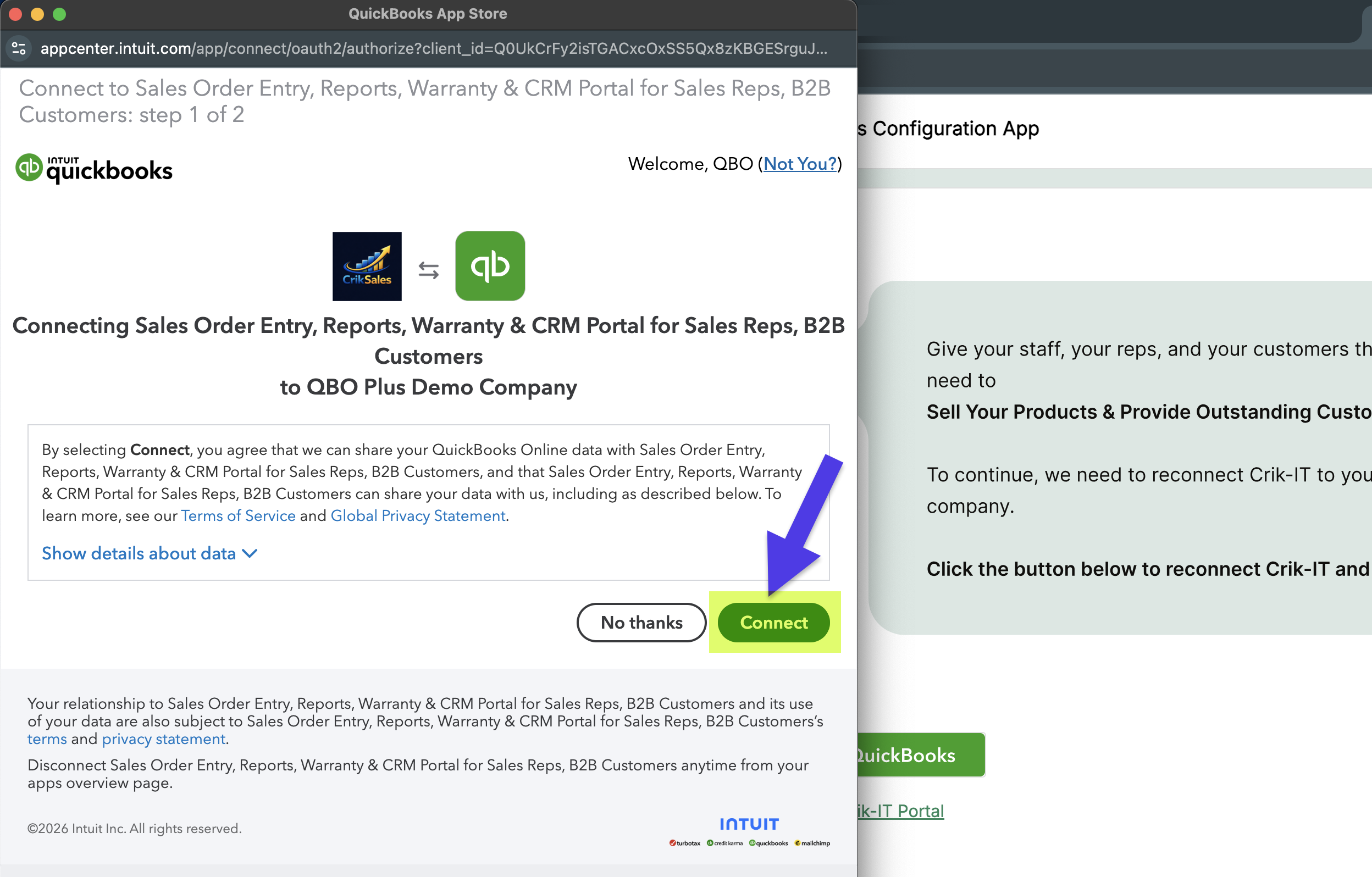
Task: Minimize the QuickBooks App Store window
Action: tap(37, 14)
